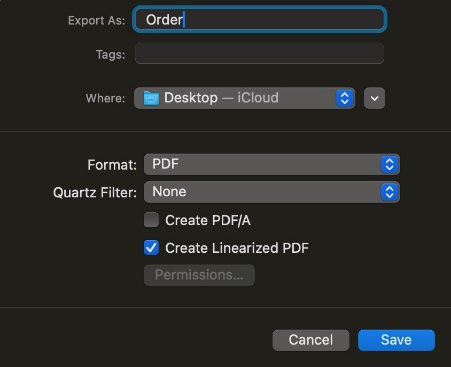Screen dimensions: 451x367
Task: Open the Quartz Filter popup showing None
Action: pos(272,192)
